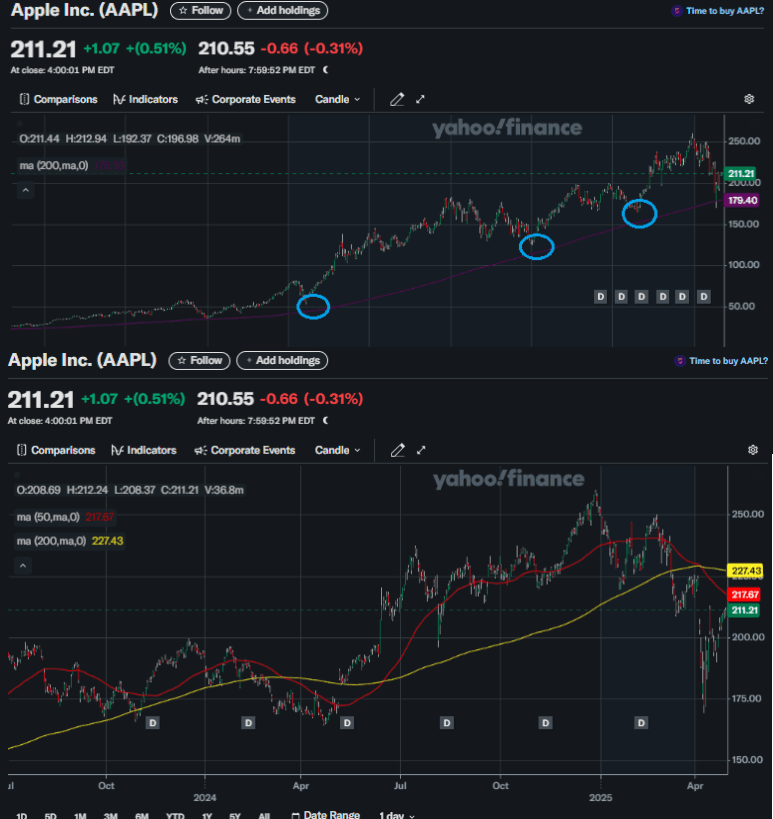Select the 1Y range tab

click(x=207, y=815)
